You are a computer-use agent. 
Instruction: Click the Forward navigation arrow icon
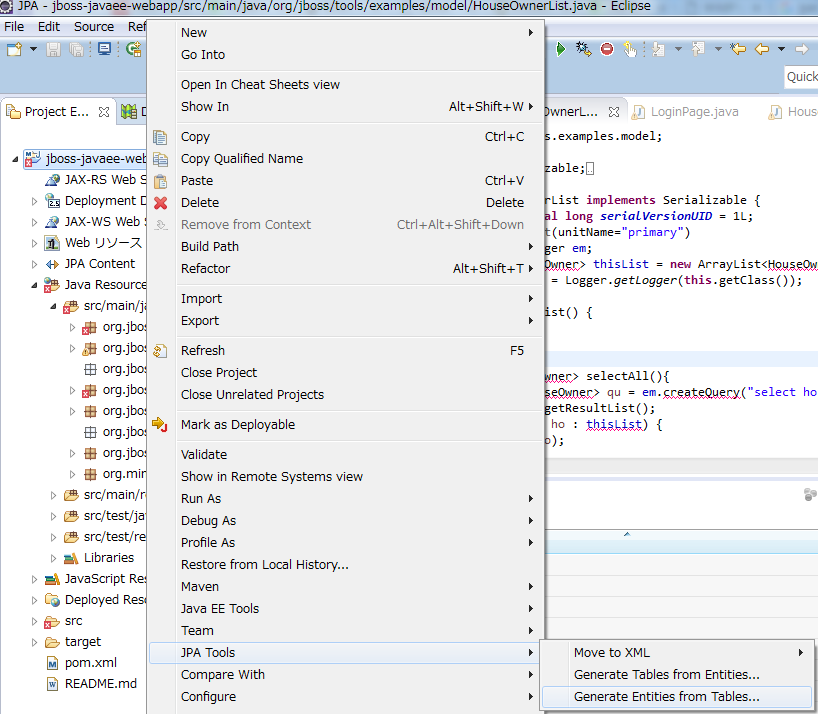pos(802,49)
